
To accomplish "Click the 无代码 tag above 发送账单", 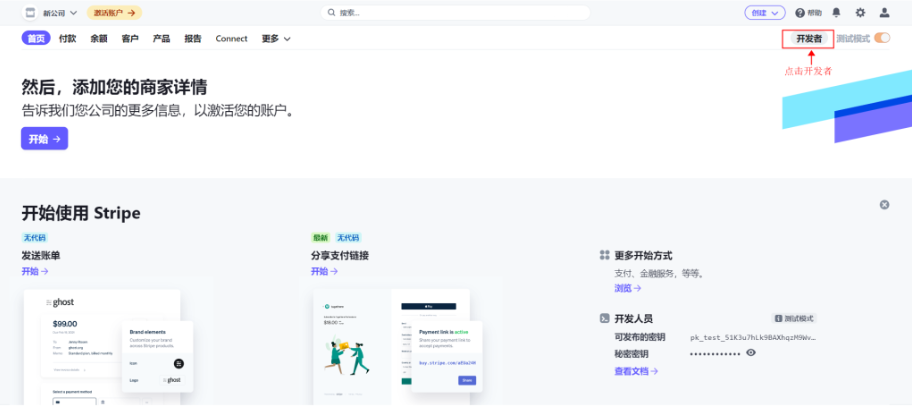I will coord(34,237).
